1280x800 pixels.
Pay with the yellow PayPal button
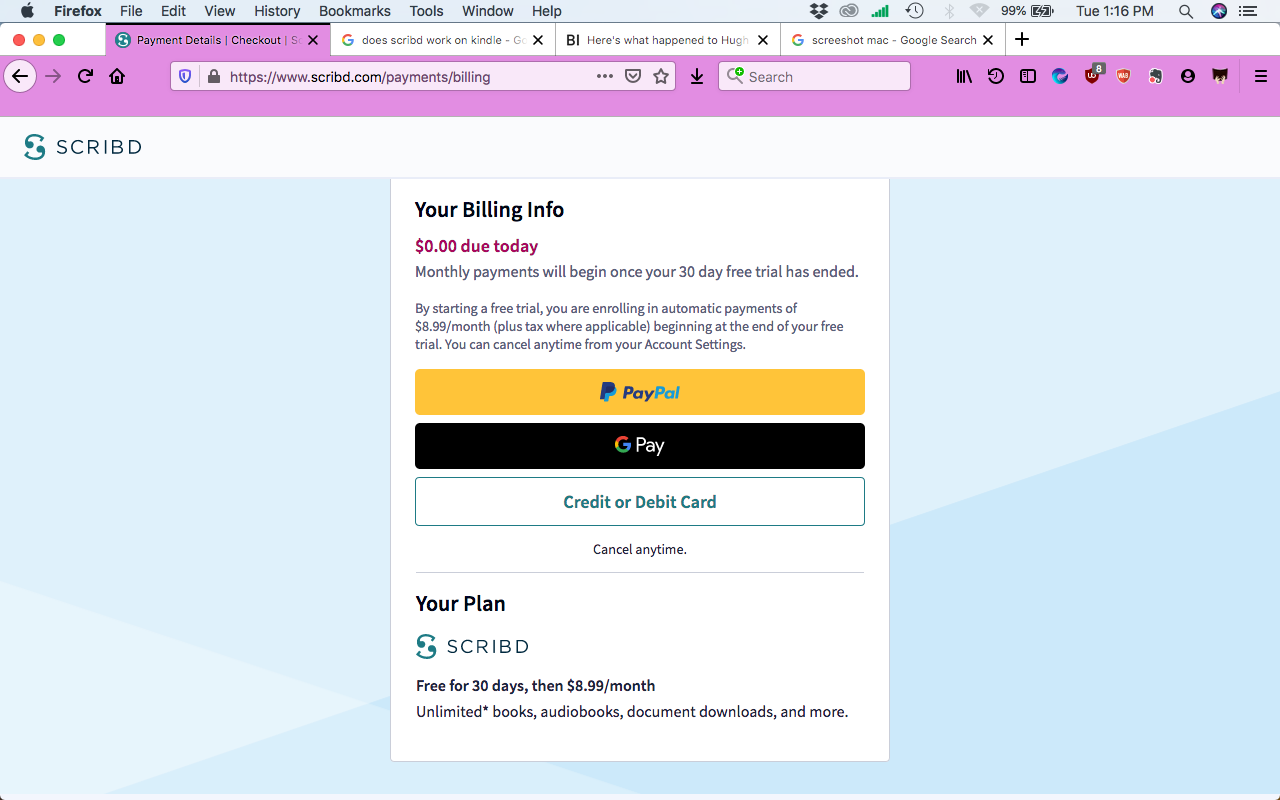(640, 392)
